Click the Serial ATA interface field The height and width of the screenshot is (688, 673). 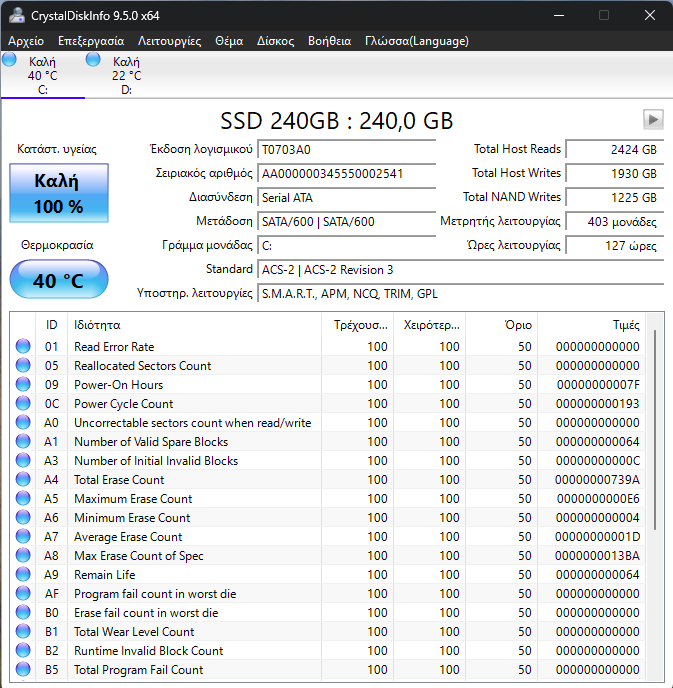(x=347, y=197)
